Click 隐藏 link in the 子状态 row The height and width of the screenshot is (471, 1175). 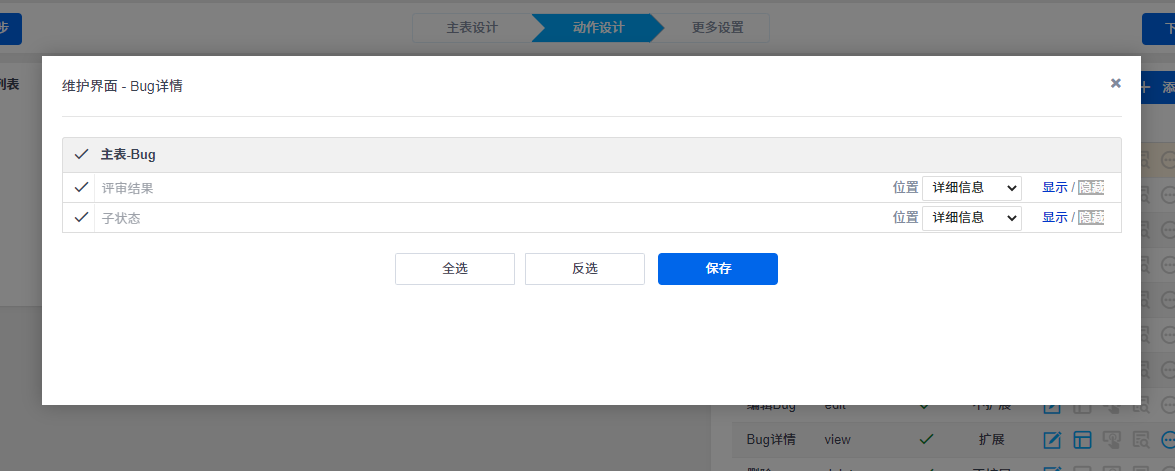pyautogui.click(x=1091, y=217)
